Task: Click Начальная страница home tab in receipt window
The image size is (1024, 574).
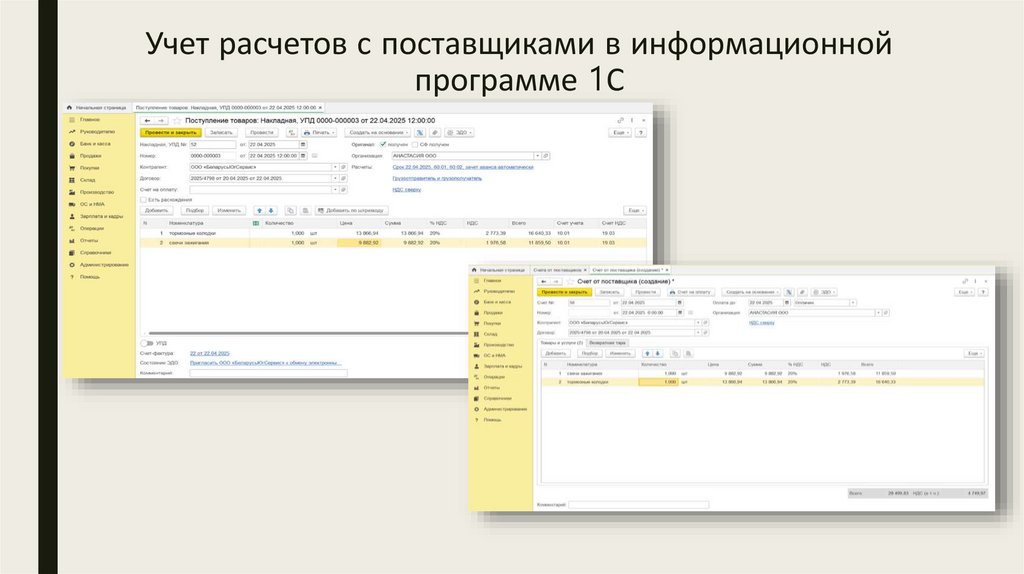Action: [x=97, y=108]
